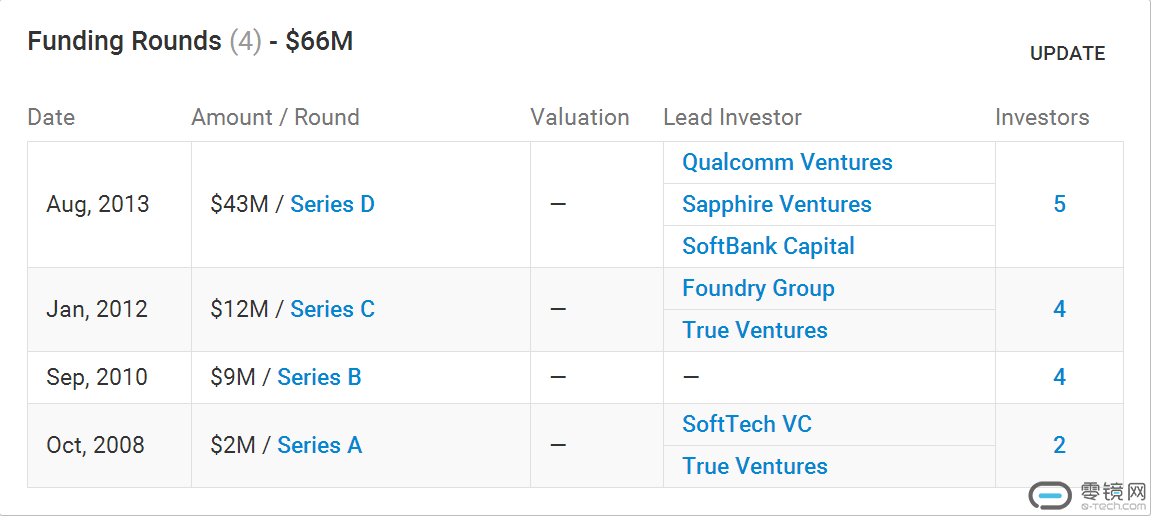View the 4 investors of Series B
The width and height of the screenshot is (1151, 516).
pos(1059,377)
